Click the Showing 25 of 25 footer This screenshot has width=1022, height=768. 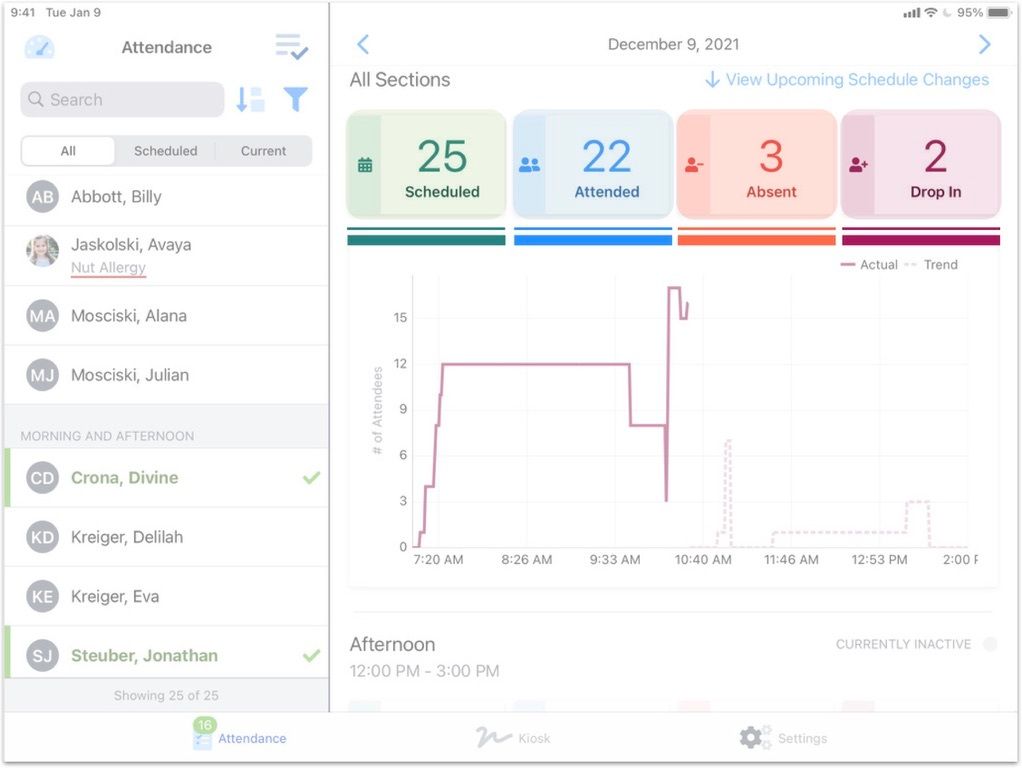pyautogui.click(x=166, y=696)
